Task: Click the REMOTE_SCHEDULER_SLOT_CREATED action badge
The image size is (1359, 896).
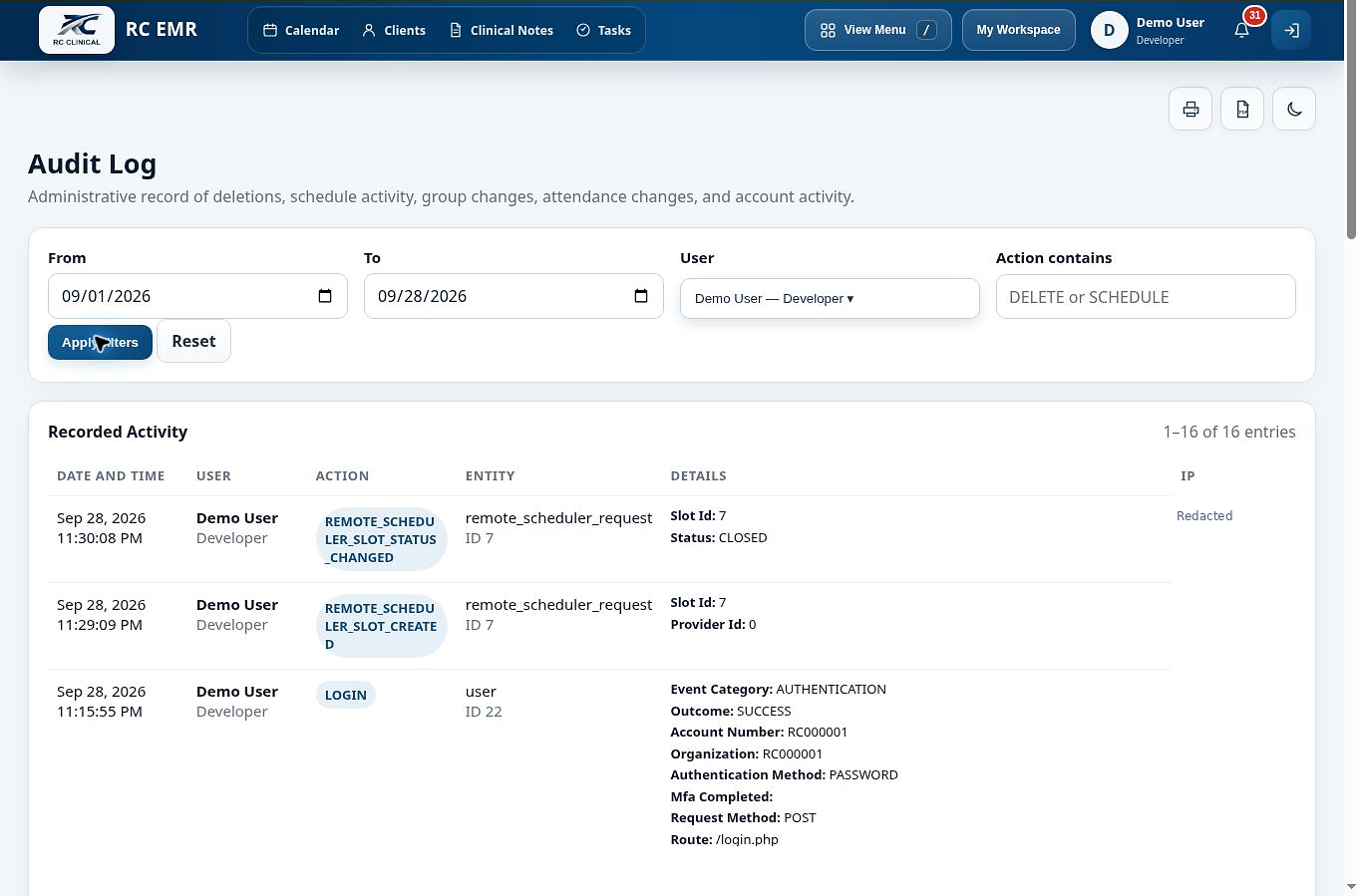Action: 381,626
